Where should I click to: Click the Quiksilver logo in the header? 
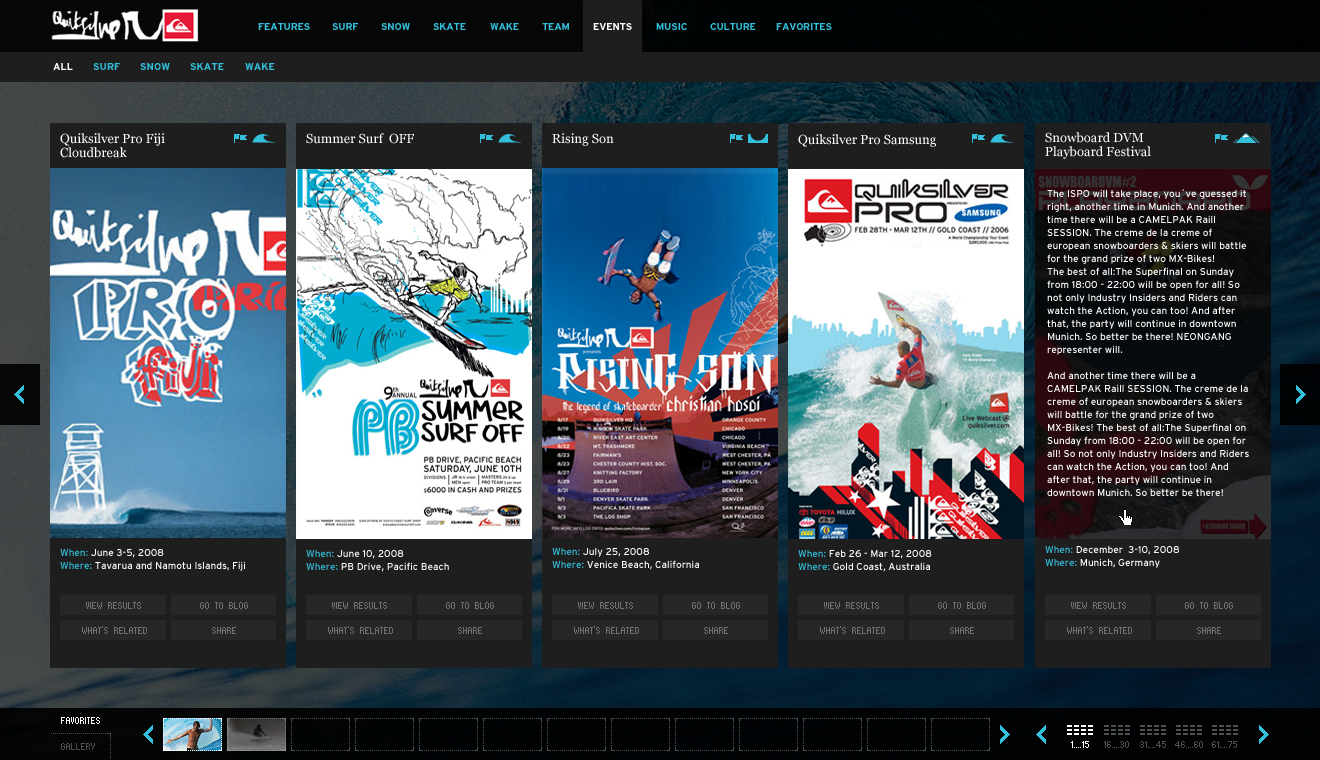point(125,26)
